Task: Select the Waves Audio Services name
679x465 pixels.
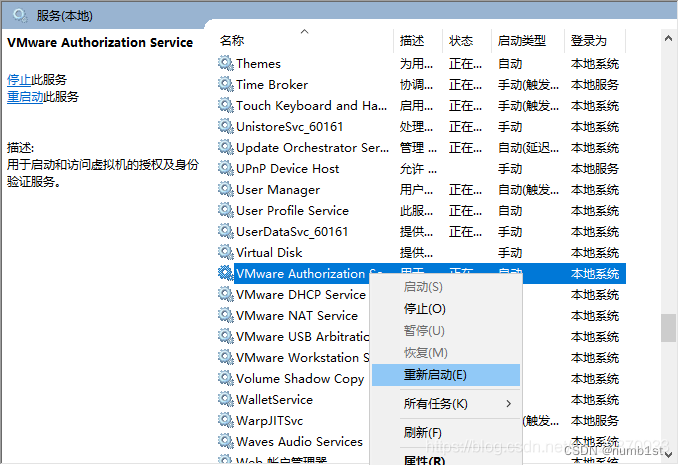Action: (299, 442)
